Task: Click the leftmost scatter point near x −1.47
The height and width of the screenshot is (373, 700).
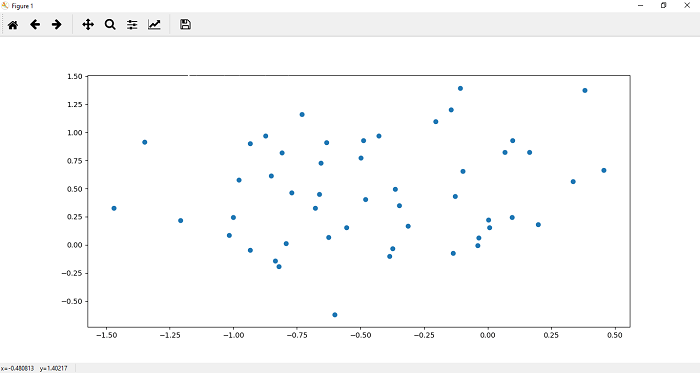Action: pos(114,208)
